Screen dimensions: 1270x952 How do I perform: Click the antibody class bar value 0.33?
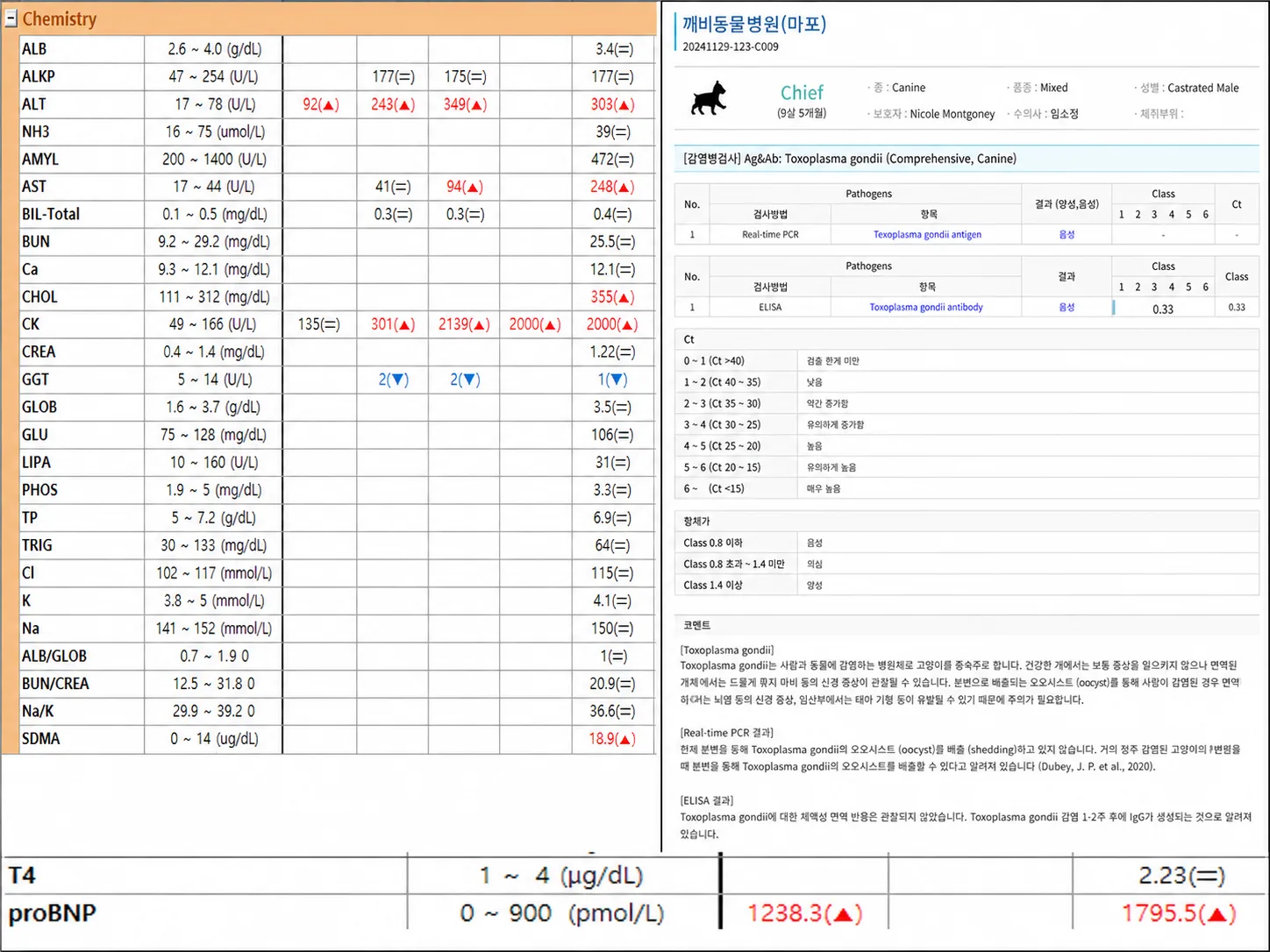point(1163,309)
